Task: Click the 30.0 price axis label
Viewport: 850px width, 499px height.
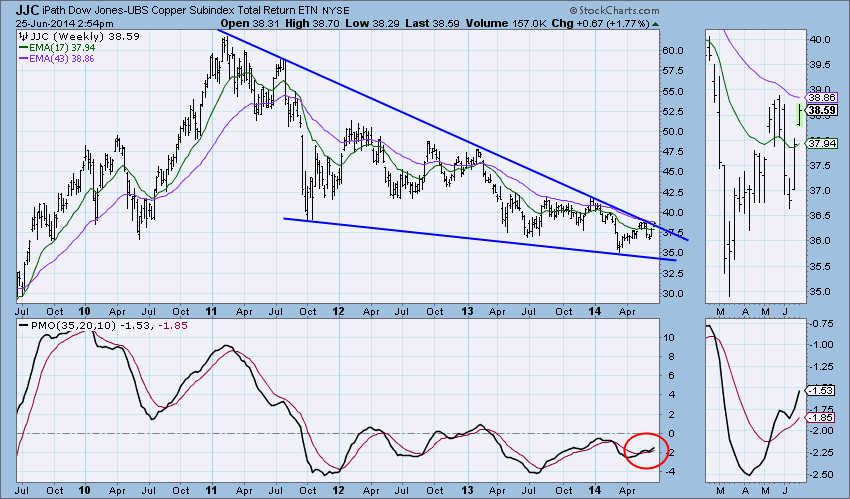Action: [x=673, y=294]
